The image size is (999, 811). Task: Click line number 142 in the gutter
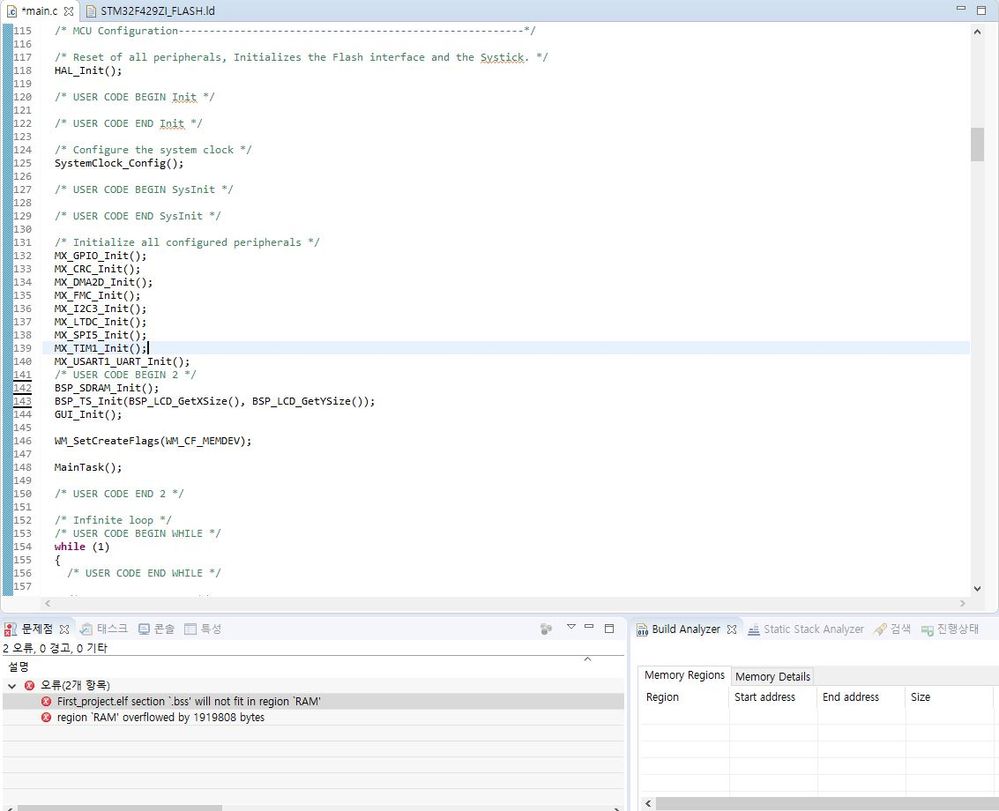tap(22, 387)
